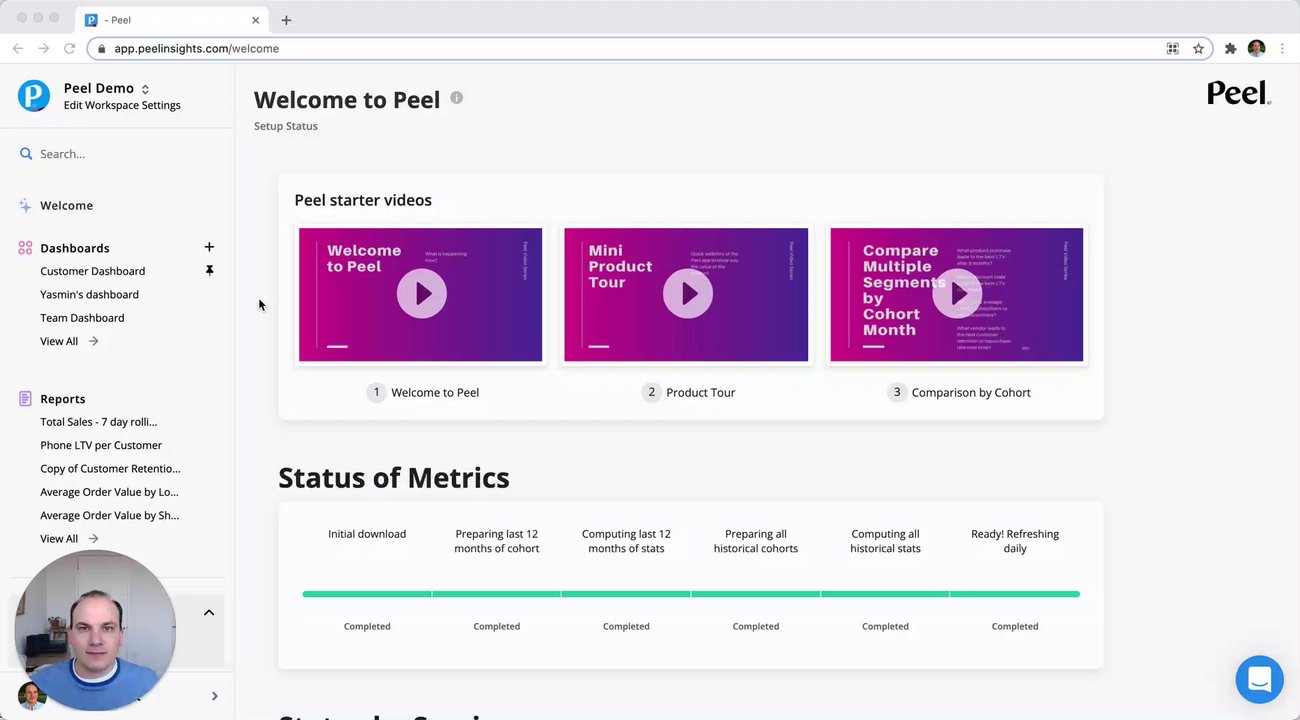
Task: Click the Computing last 12 months label
Action: point(626,541)
